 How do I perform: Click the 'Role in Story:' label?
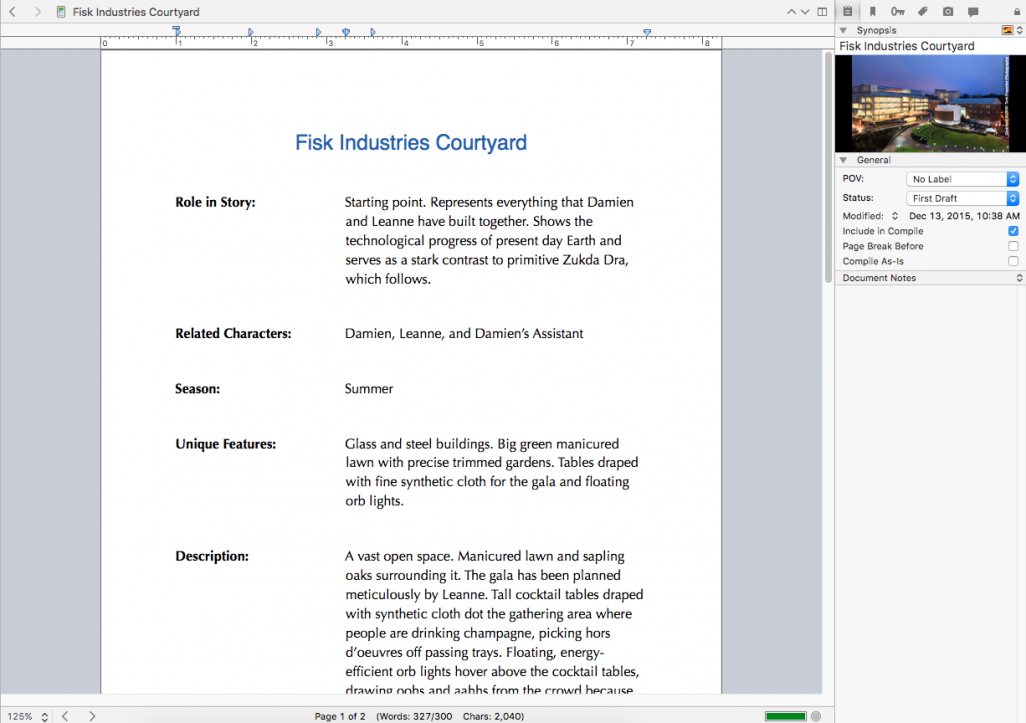pyautogui.click(x=215, y=202)
